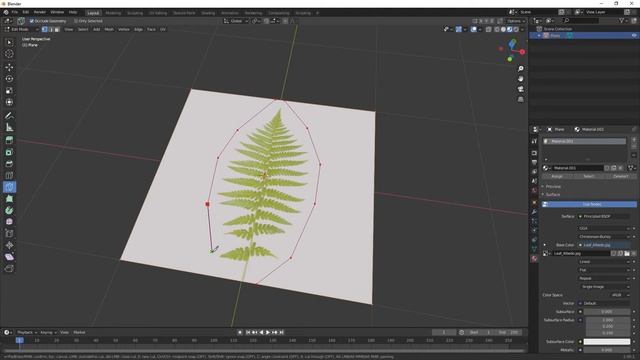
Task: Select the Rotate tool in the toolbar
Action: pyautogui.click(x=9, y=79)
